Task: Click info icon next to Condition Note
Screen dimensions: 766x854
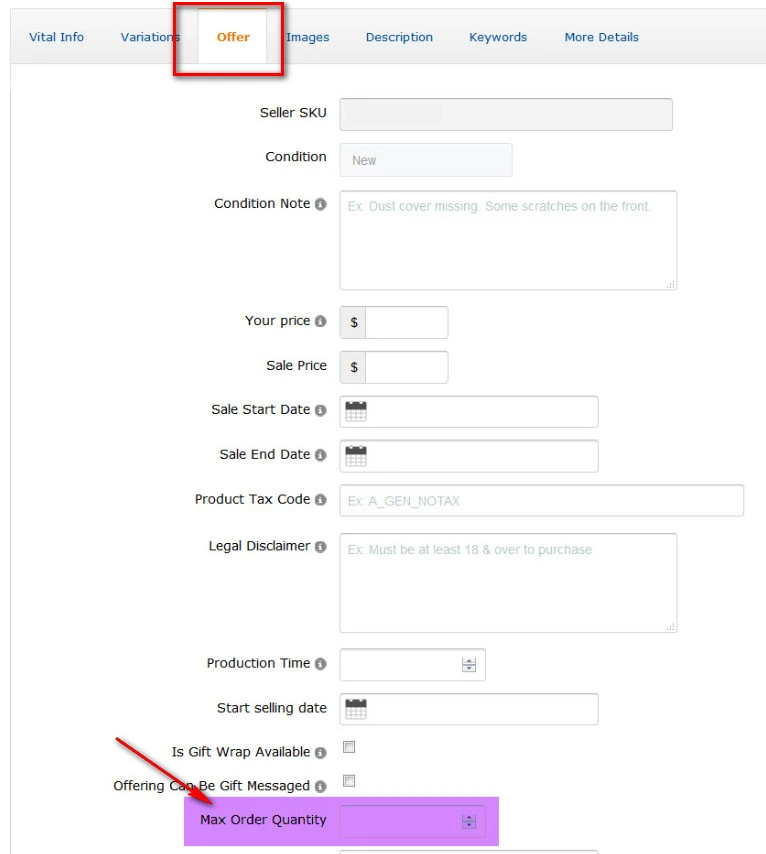Action: point(321,204)
